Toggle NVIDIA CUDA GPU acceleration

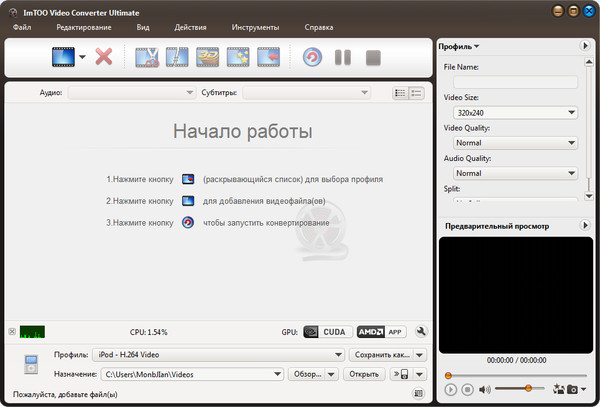click(x=325, y=332)
